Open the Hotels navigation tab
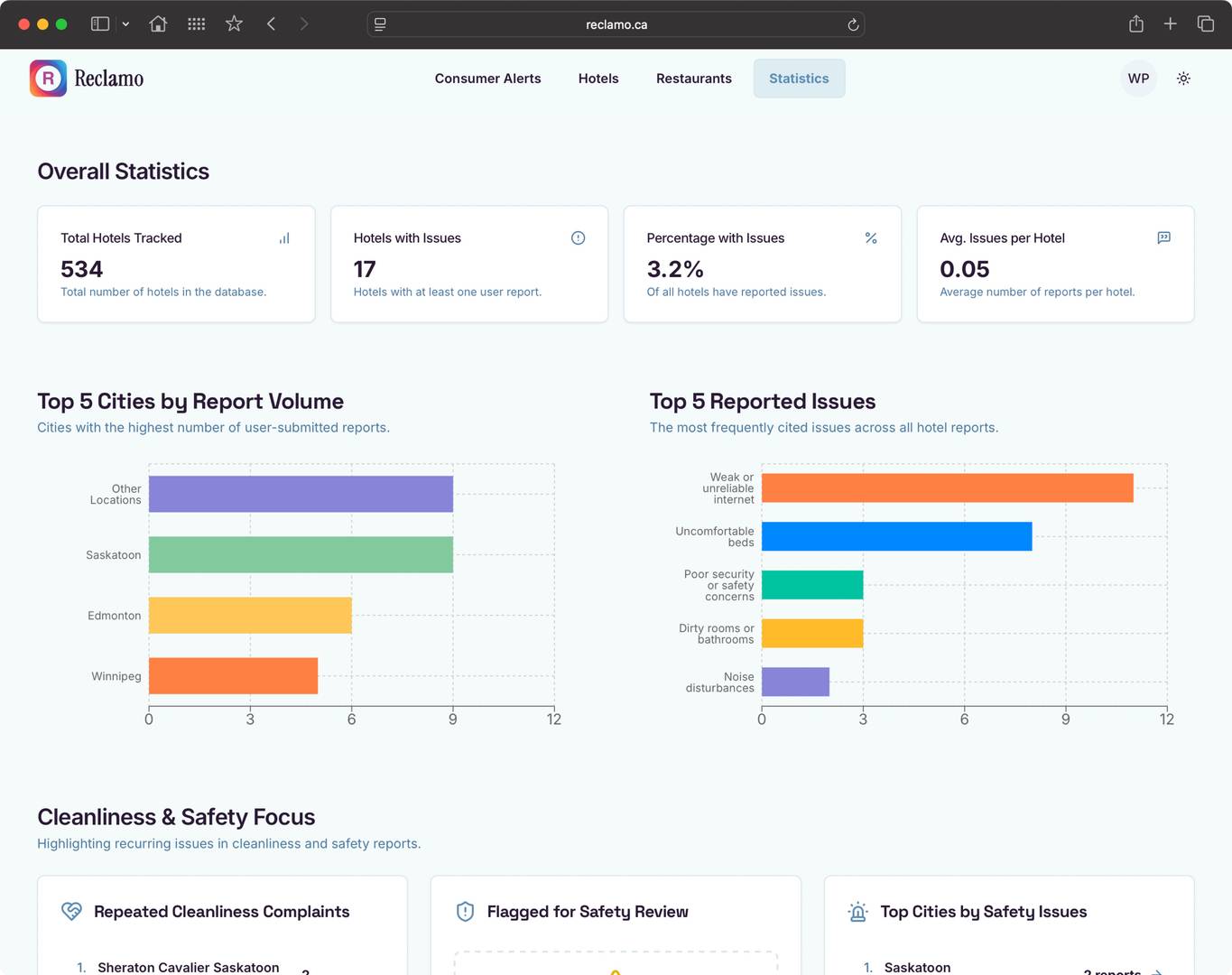1232x975 pixels. point(598,79)
